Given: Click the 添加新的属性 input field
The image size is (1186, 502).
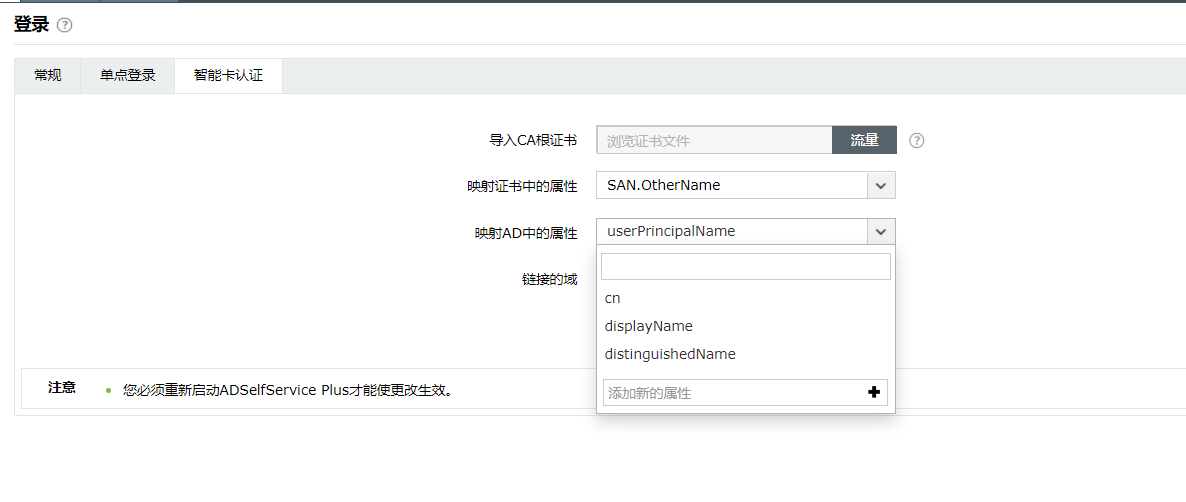Looking at the screenshot, I should pos(732,393).
